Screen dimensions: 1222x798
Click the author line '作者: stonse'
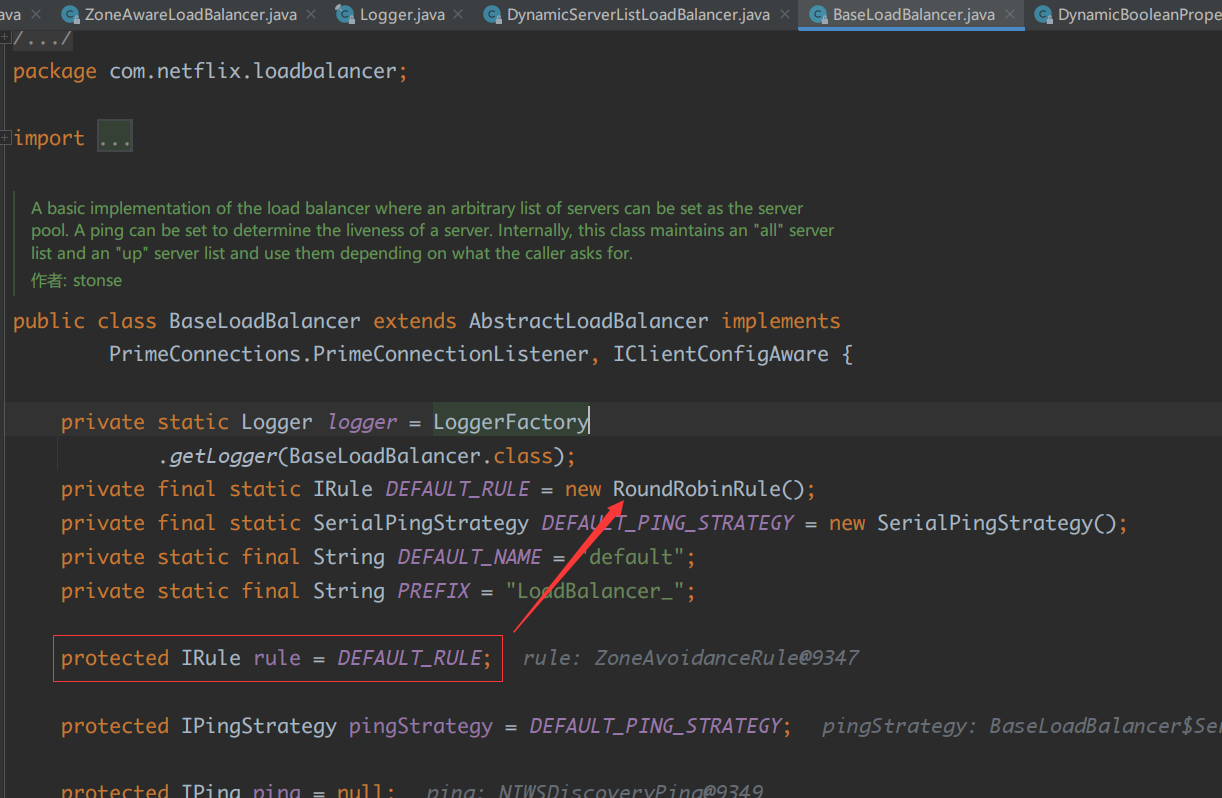[76, 281]
